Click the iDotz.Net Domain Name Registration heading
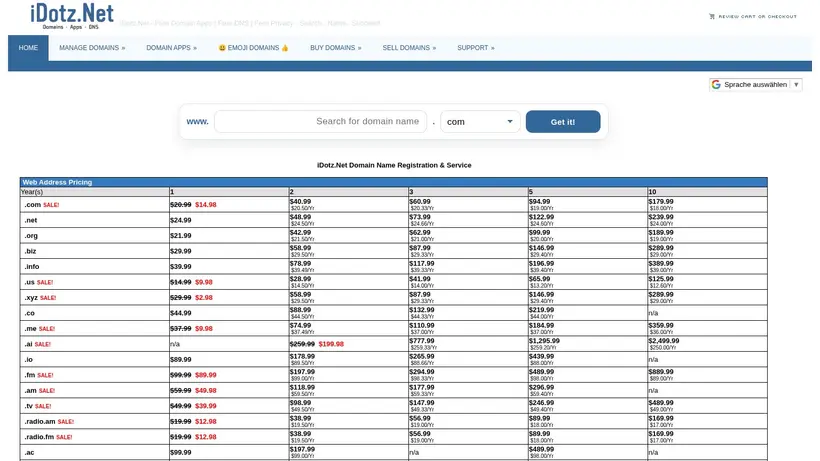Screen dimensions: 820x461 394,165
